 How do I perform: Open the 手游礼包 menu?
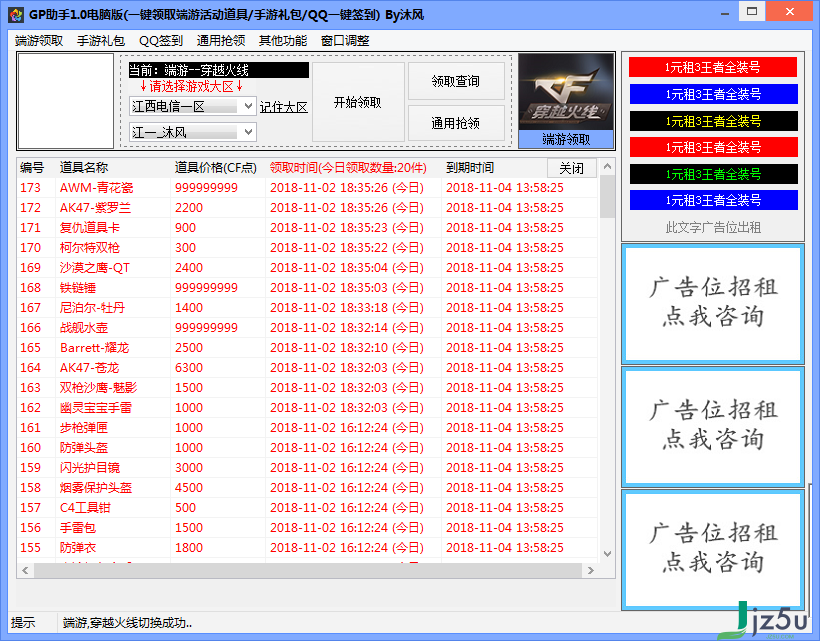click(100, 41)
